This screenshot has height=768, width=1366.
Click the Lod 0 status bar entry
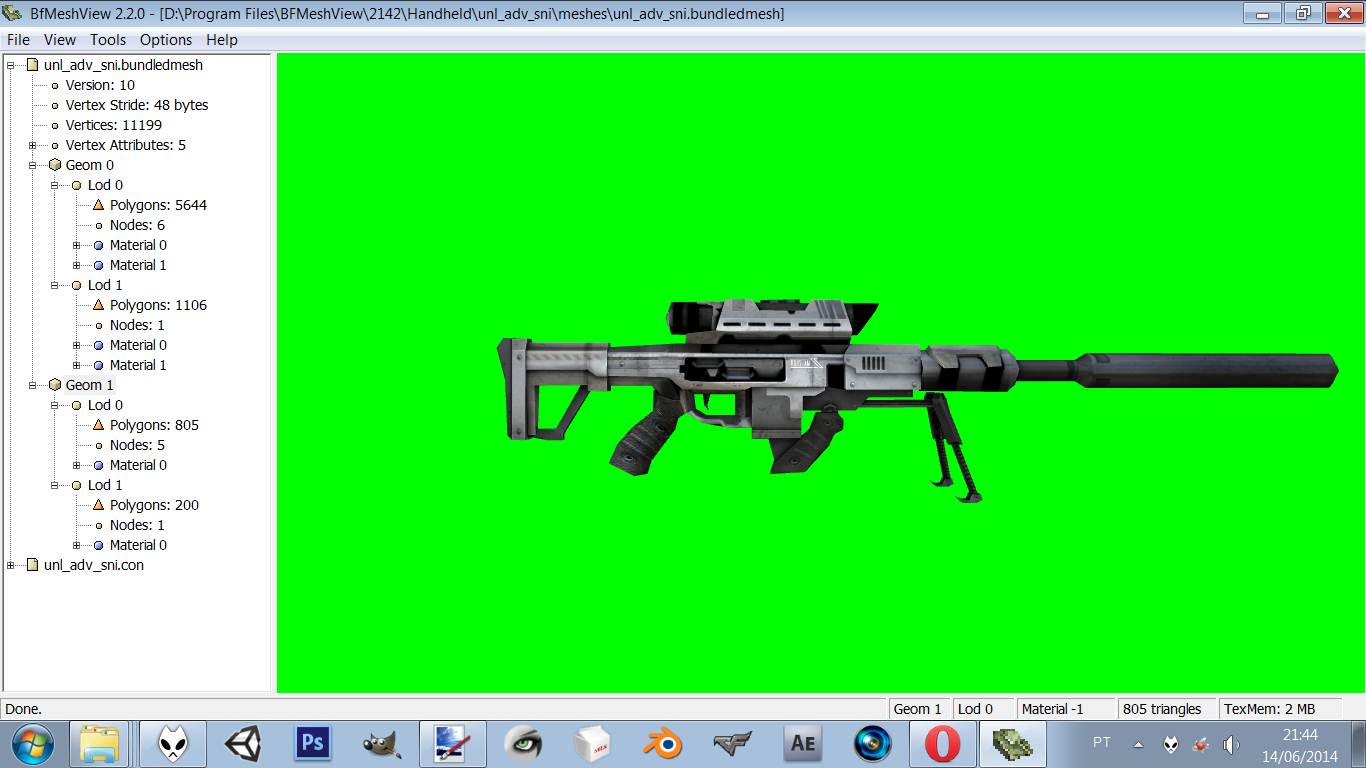[982, 709]
